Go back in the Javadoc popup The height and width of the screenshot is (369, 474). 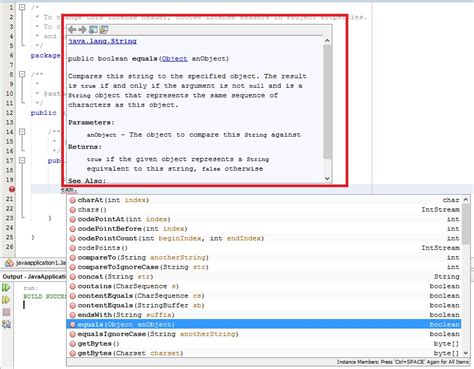click(x=72, y=30)
